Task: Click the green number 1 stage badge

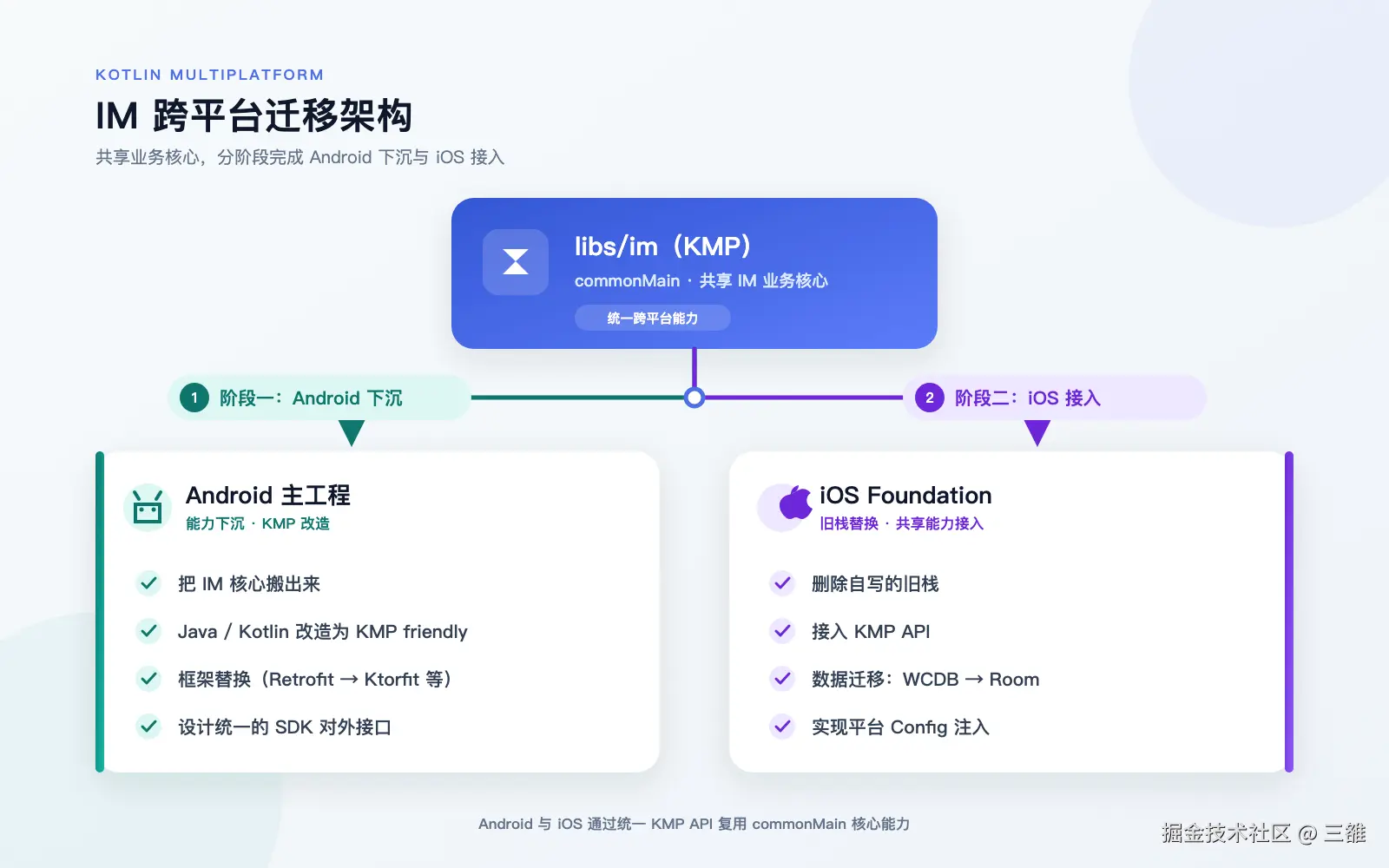Action: coord(194,398)
